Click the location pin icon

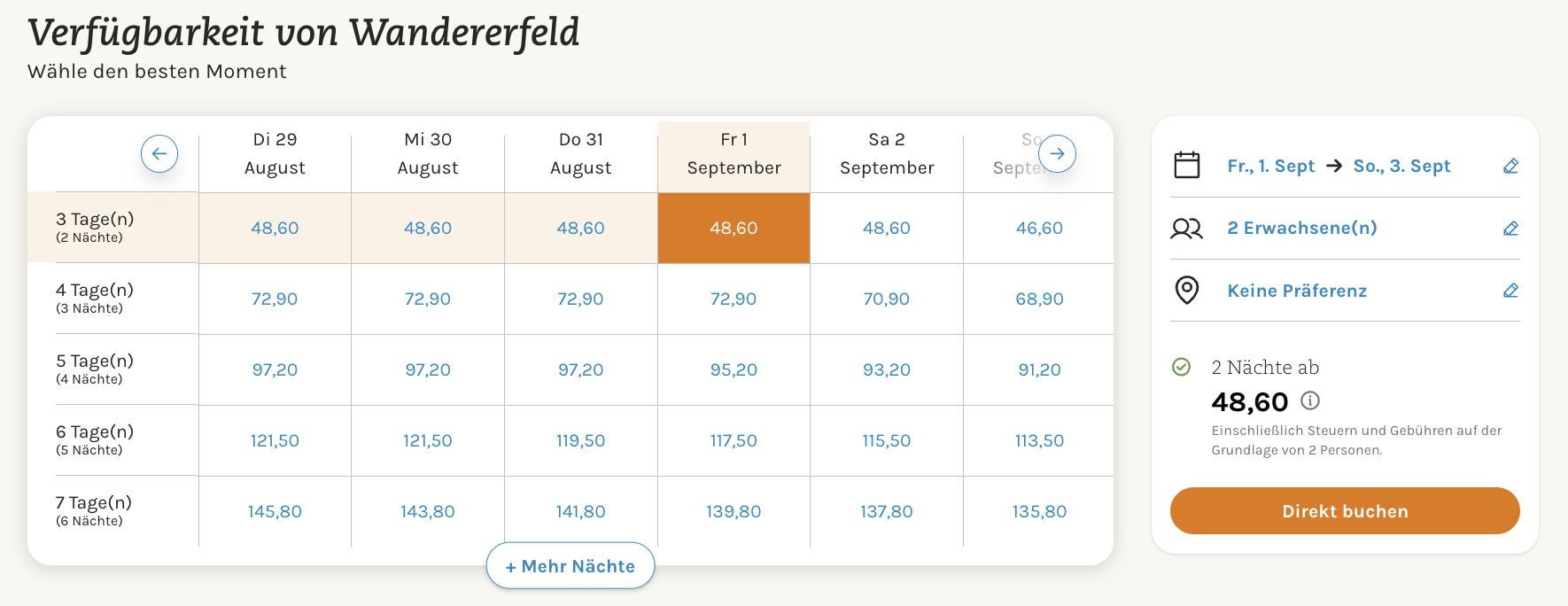click(1187, 291)
